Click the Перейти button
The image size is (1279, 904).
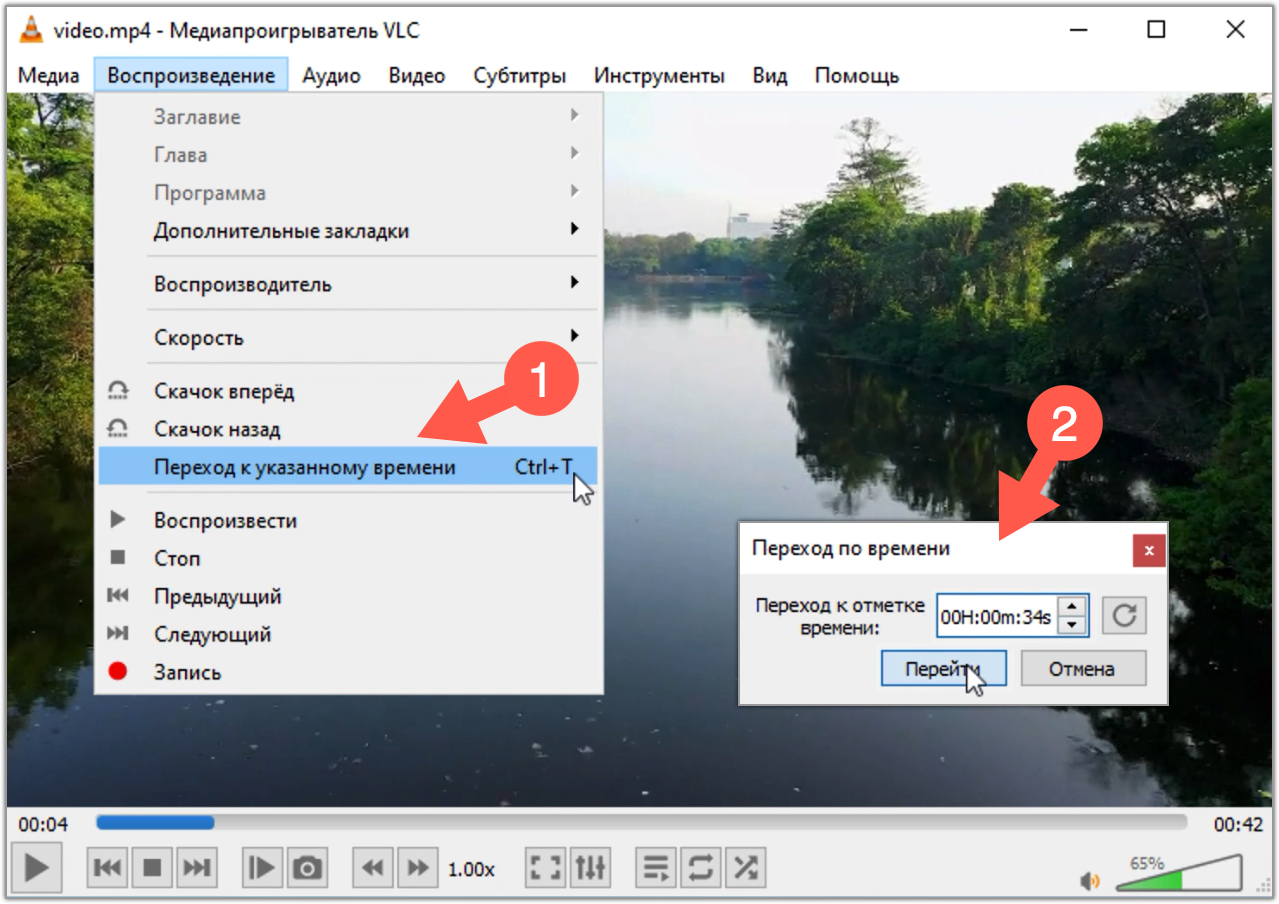(x=942, y=669)
